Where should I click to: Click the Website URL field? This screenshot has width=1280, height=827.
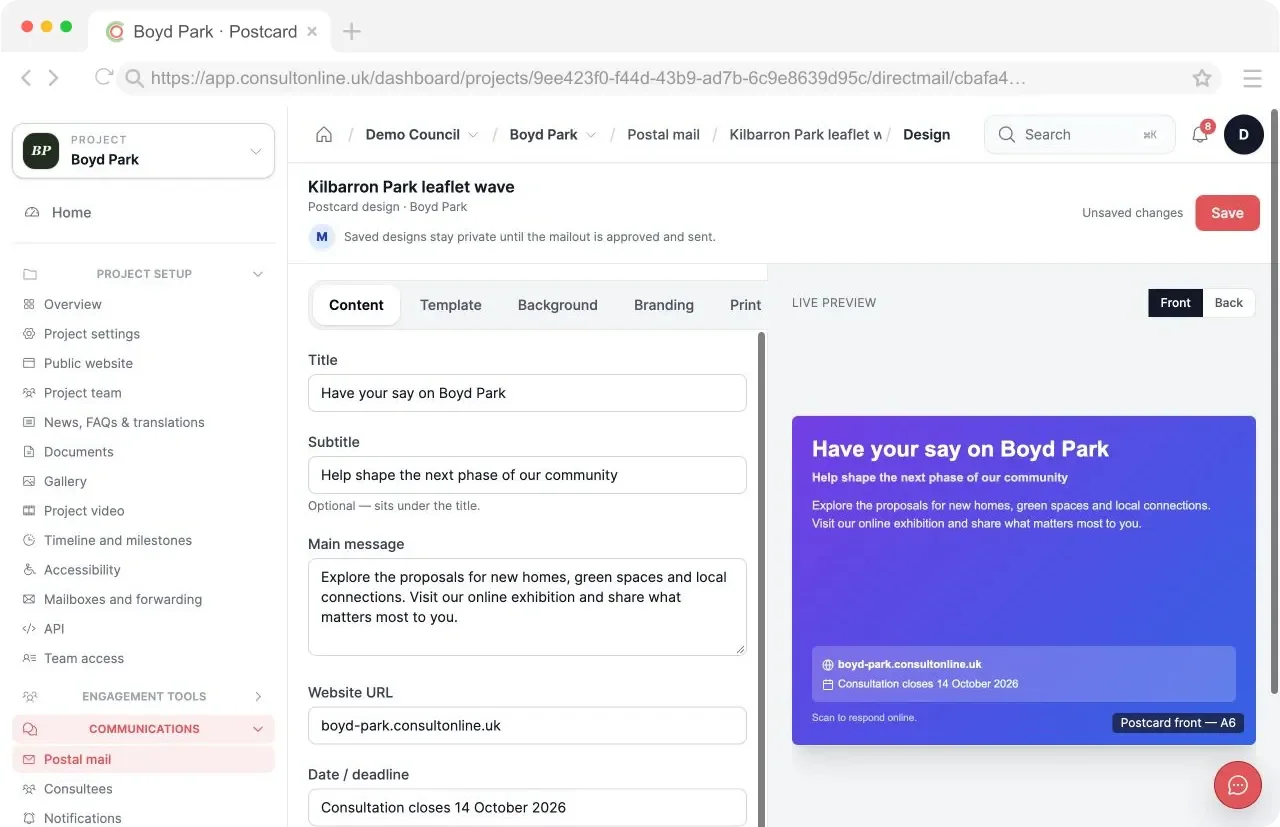(x=527, y=726)
